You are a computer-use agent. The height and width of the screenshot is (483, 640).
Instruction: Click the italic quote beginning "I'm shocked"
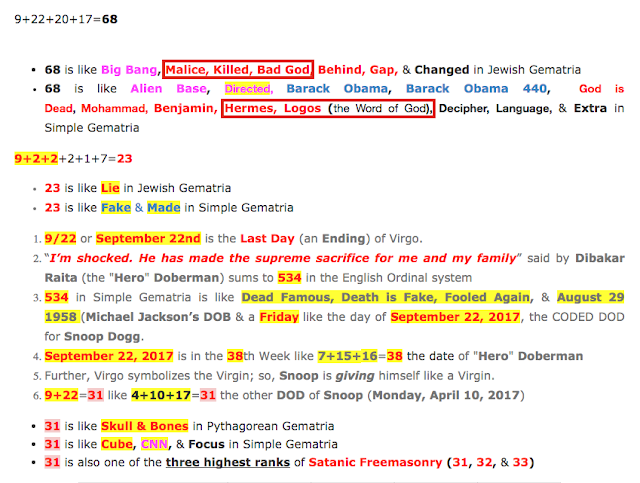283,258
